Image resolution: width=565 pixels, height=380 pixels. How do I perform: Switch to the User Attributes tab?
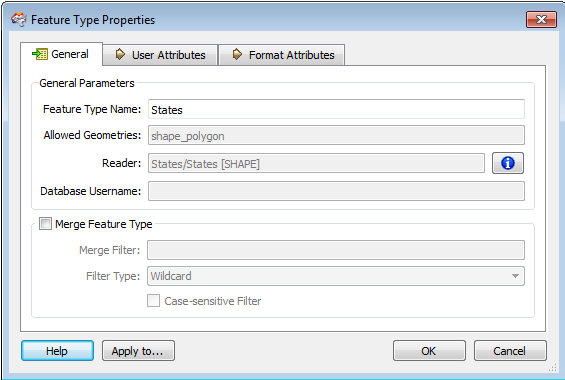[x=160, y=55]
